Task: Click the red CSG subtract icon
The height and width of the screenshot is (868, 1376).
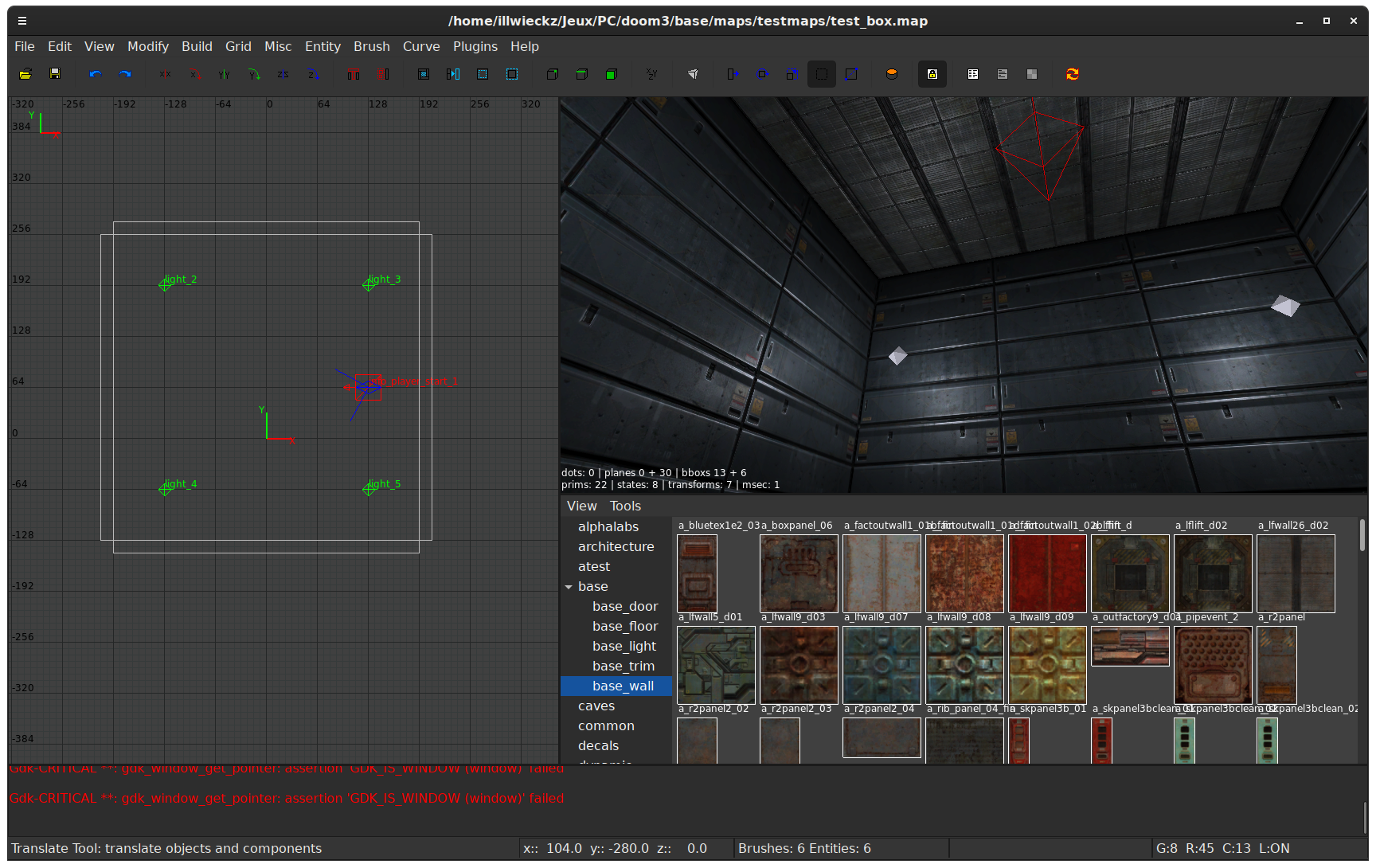Action: point(354,74)
